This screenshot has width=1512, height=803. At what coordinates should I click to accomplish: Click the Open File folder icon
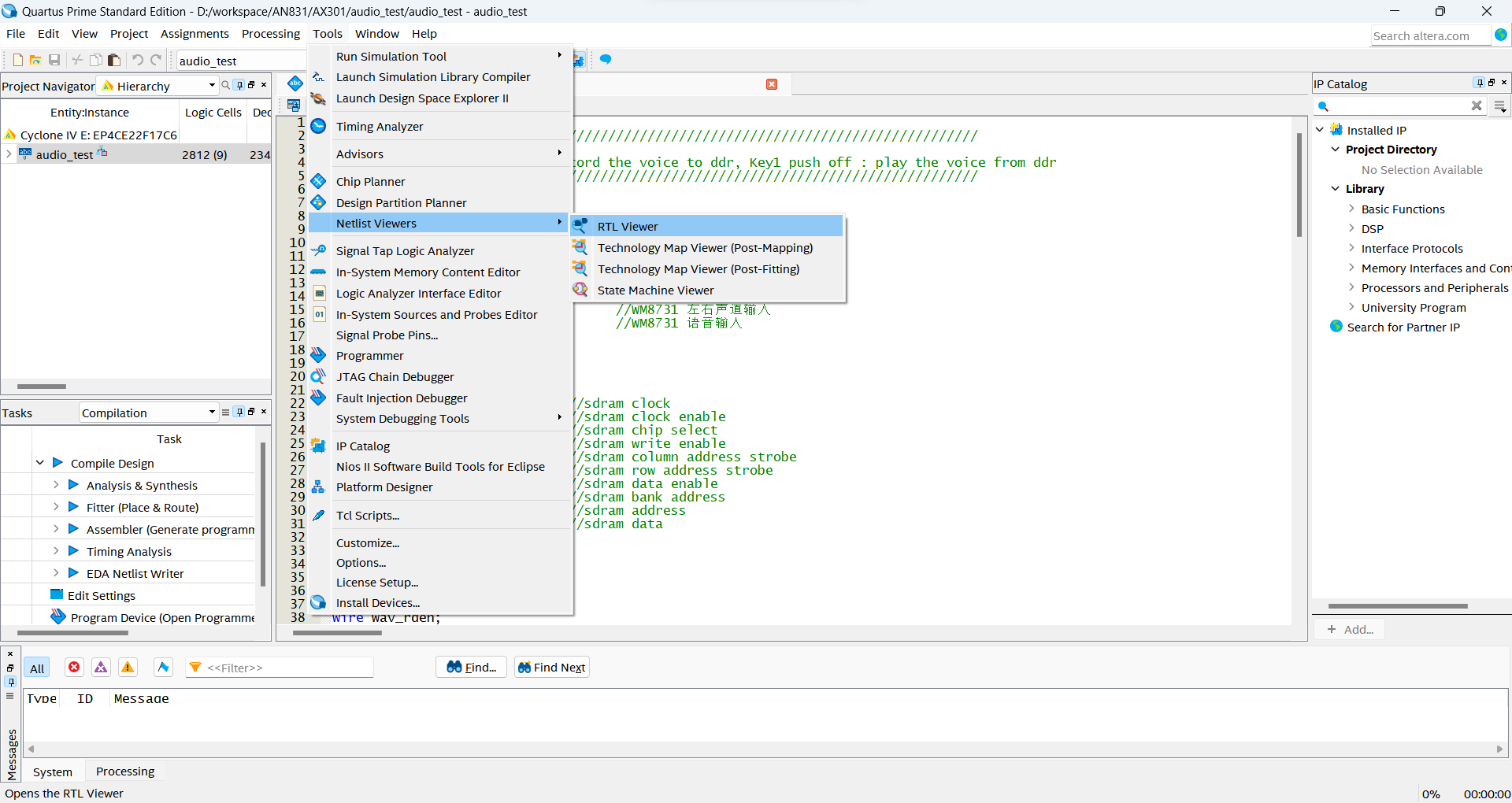coord(35,60)
